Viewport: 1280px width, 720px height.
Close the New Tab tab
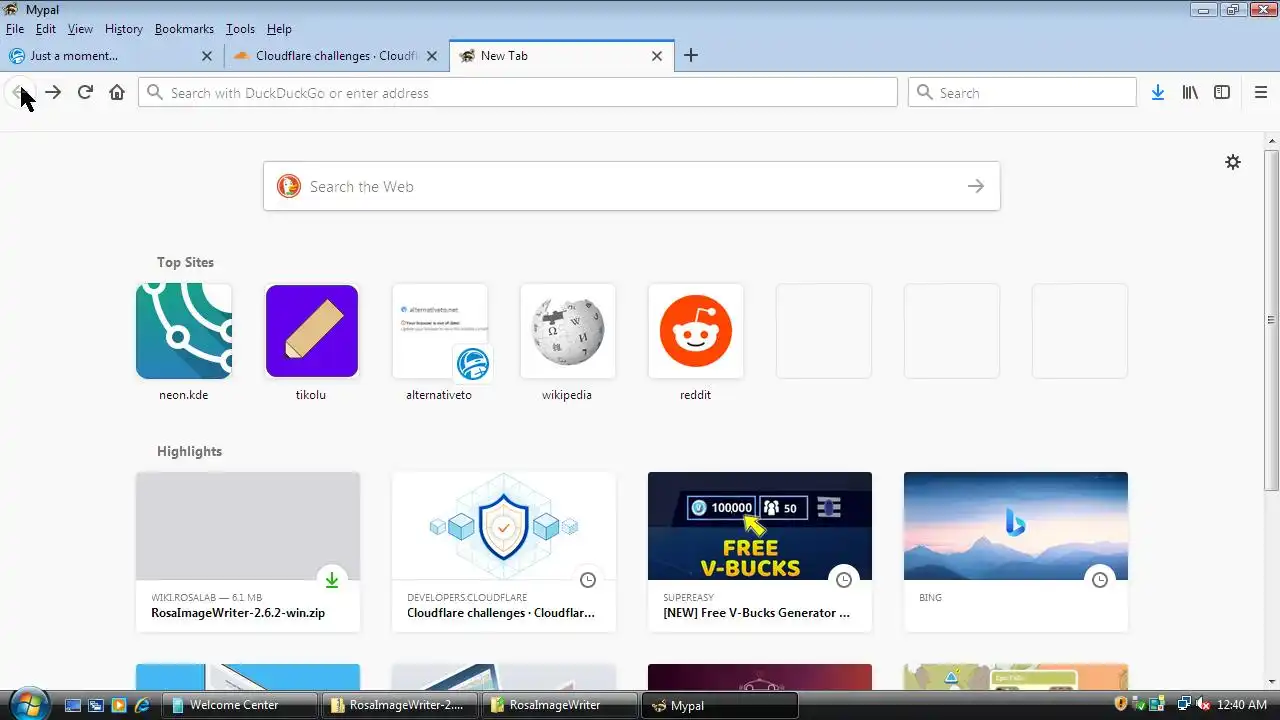(657, 56)
